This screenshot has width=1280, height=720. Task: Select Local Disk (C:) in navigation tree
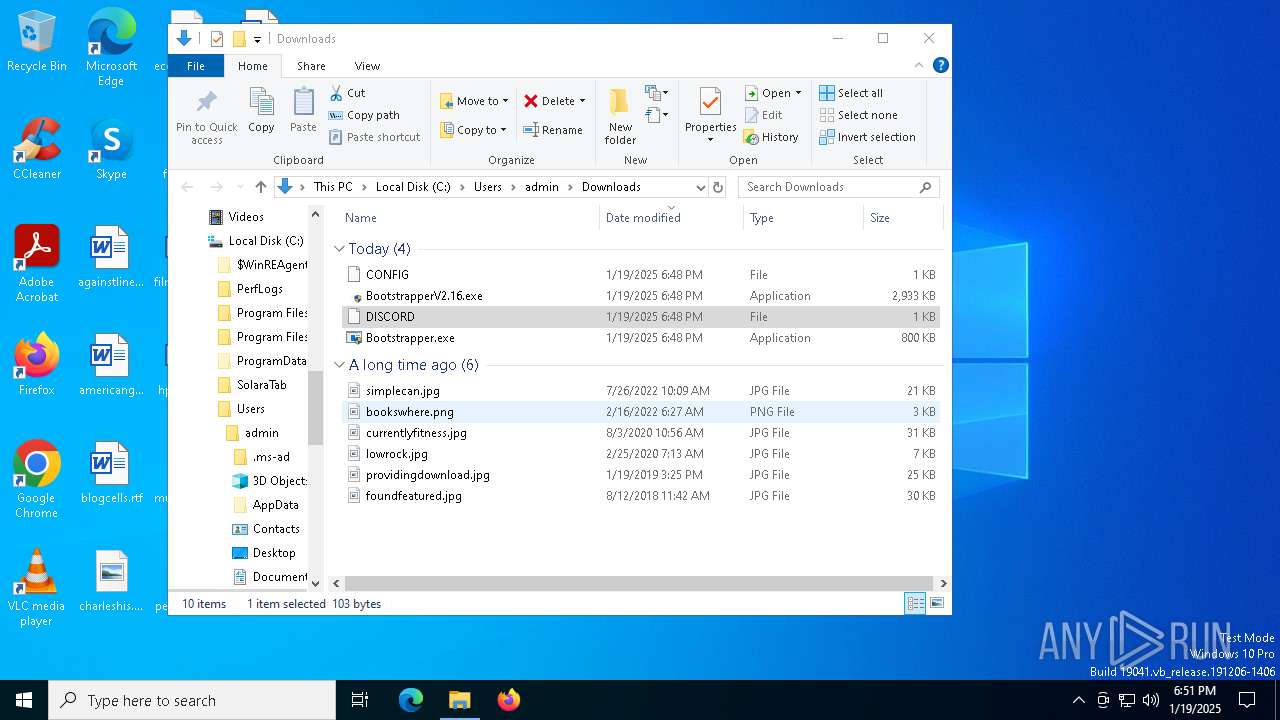tap(256, 241)
